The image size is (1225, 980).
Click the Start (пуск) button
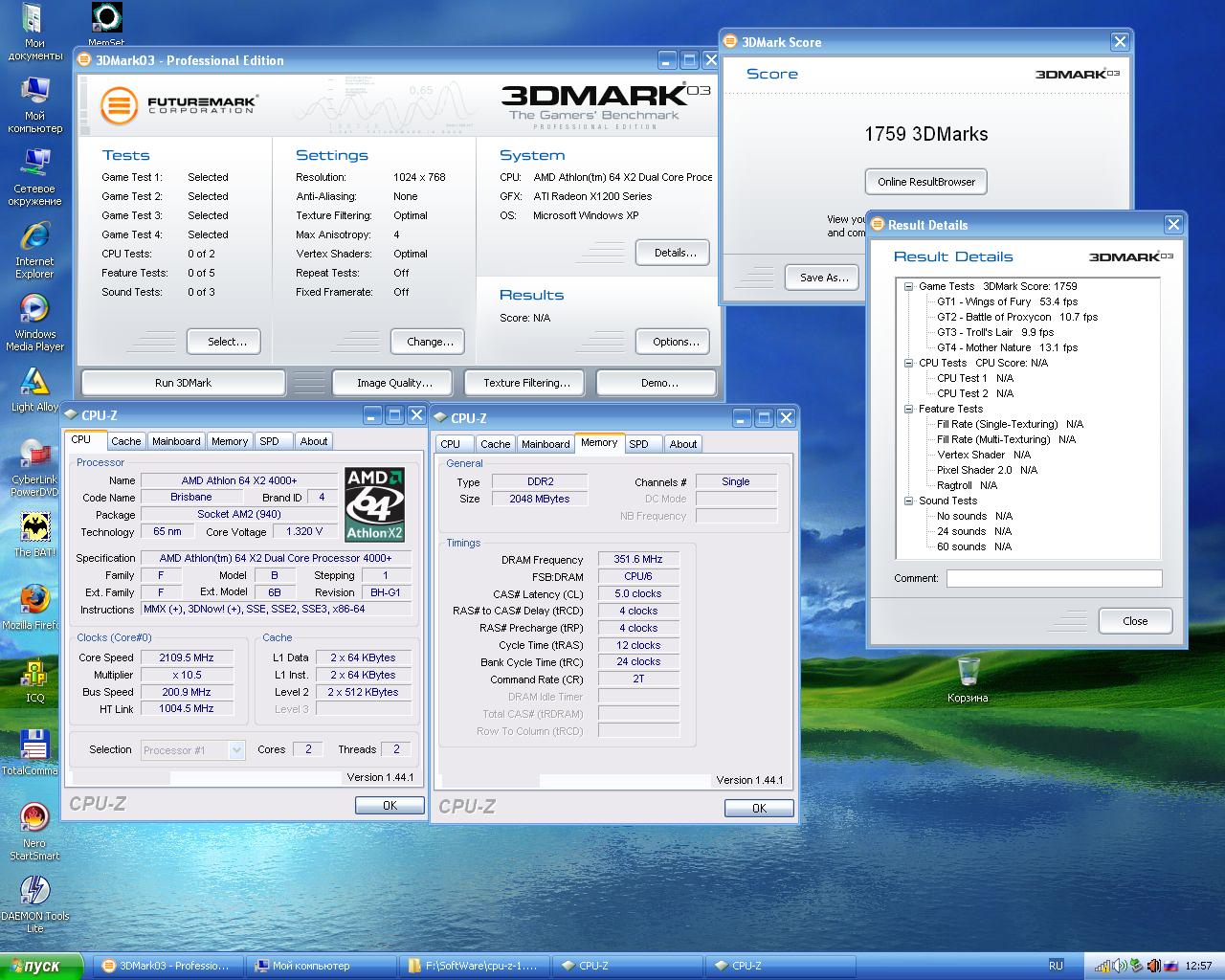click(41, 966)
